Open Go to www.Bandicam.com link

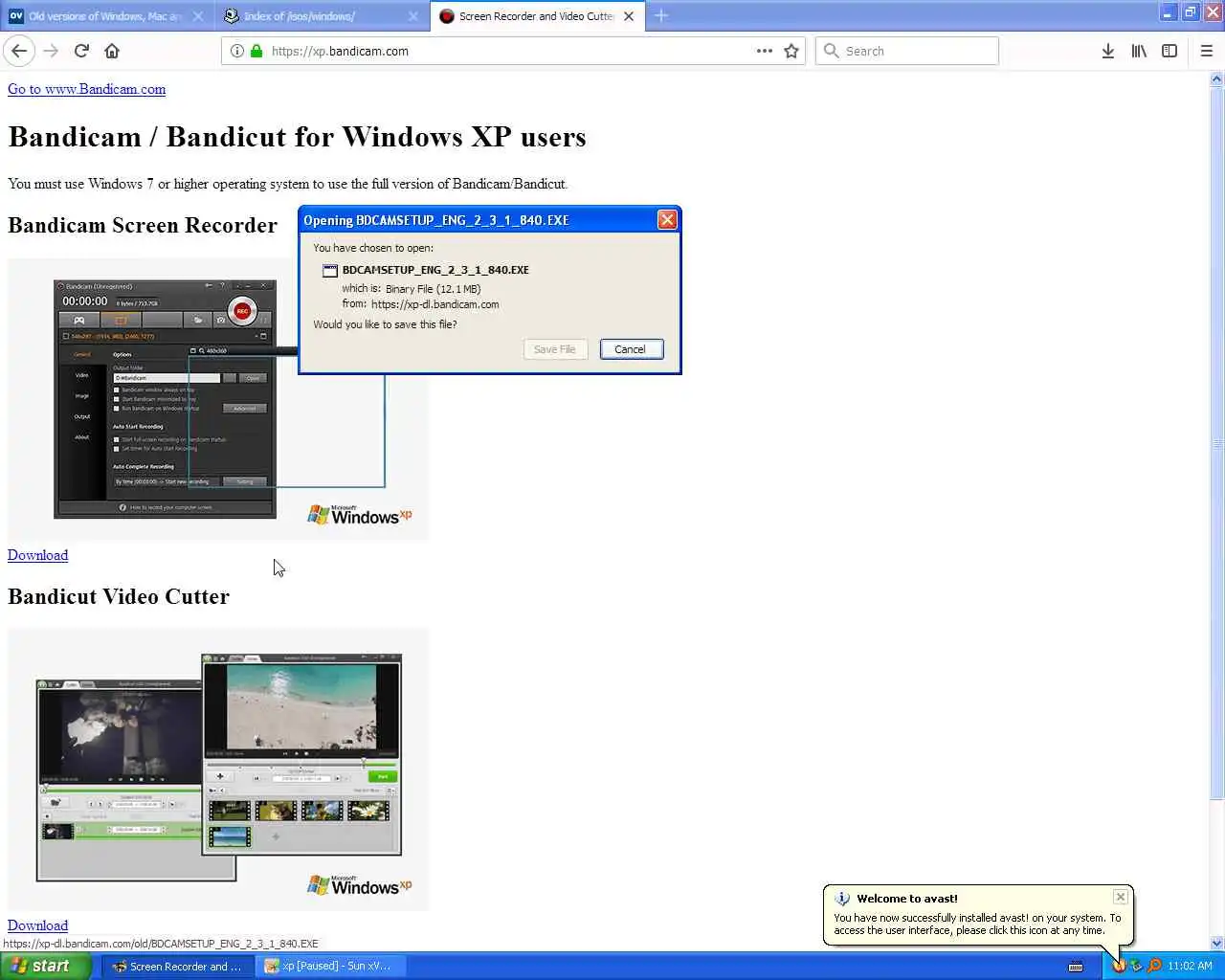click(x=86, y=89)
